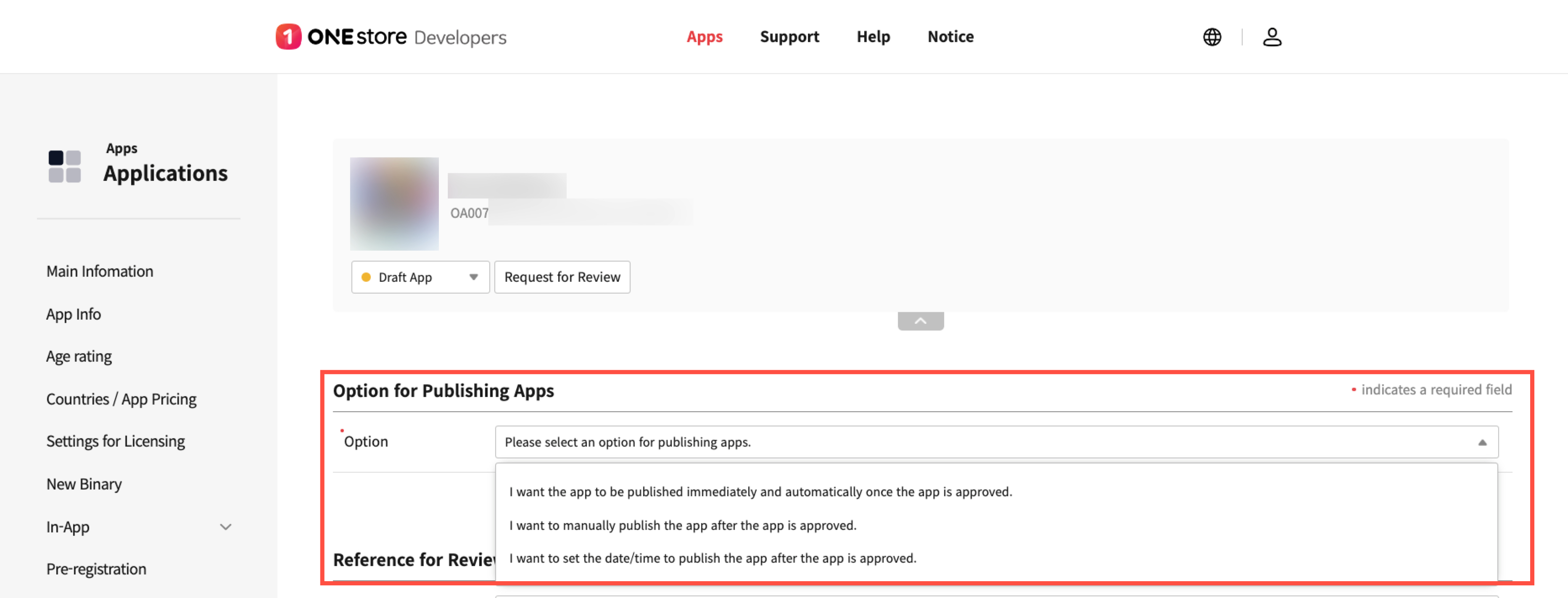Click the blurred app icon thumbnail

394,204
